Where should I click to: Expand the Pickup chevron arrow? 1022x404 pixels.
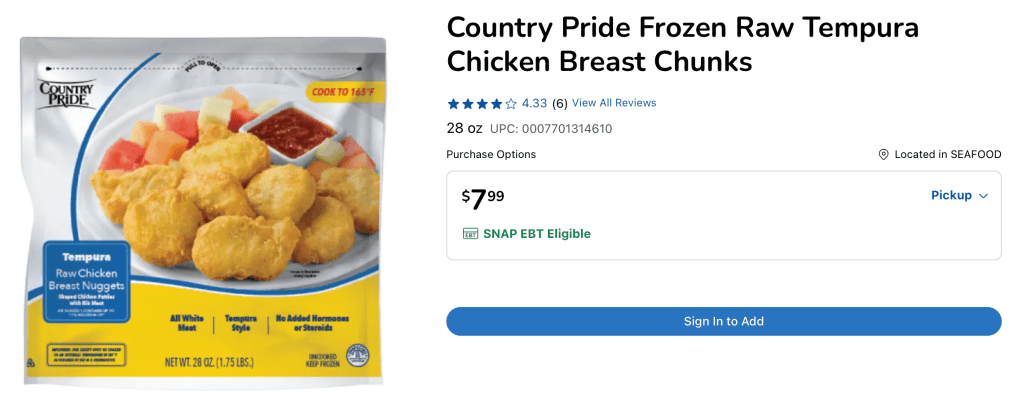983,196
